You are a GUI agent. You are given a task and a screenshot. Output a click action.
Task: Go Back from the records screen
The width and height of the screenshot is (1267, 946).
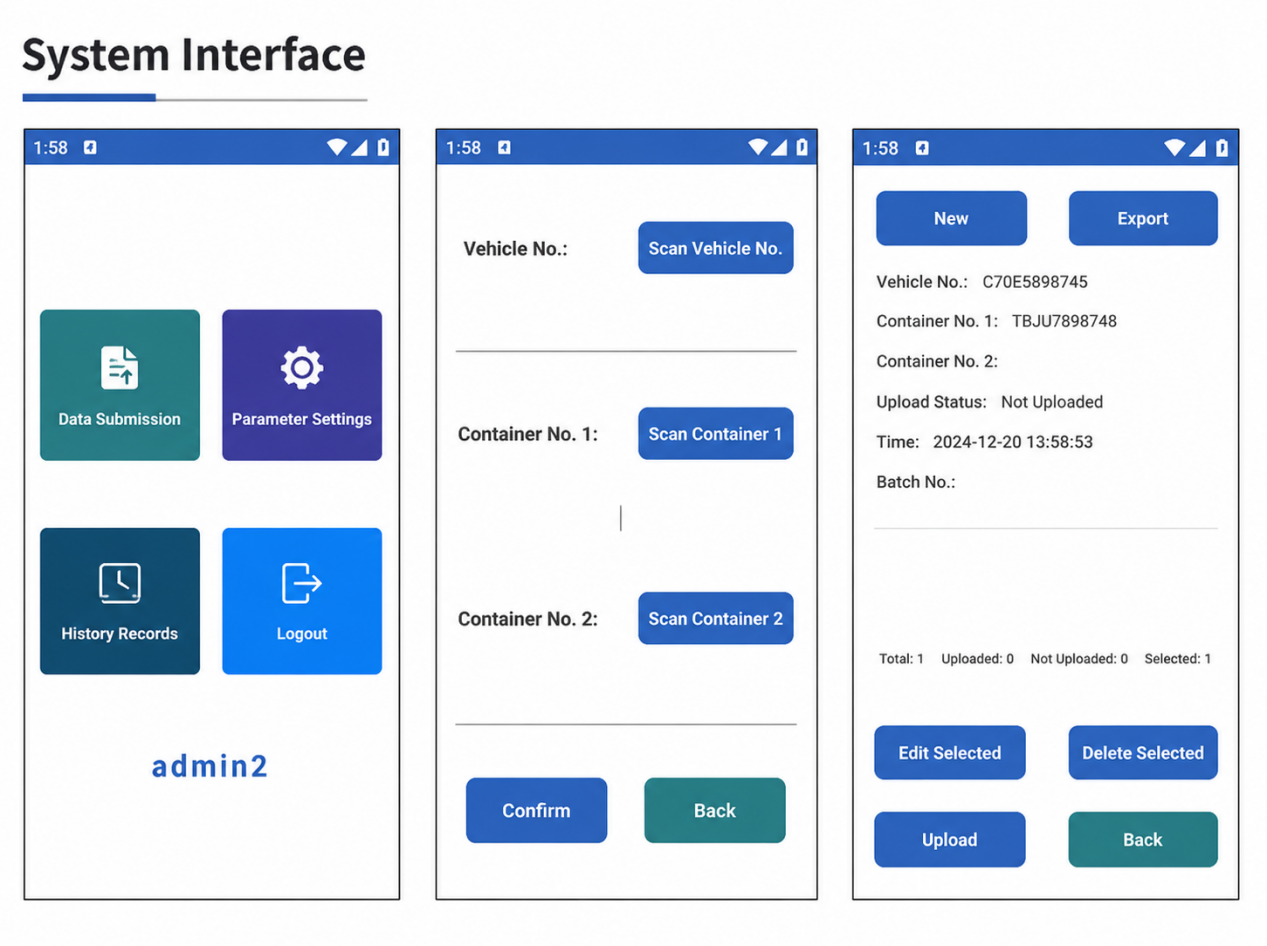pos(1143,840)
